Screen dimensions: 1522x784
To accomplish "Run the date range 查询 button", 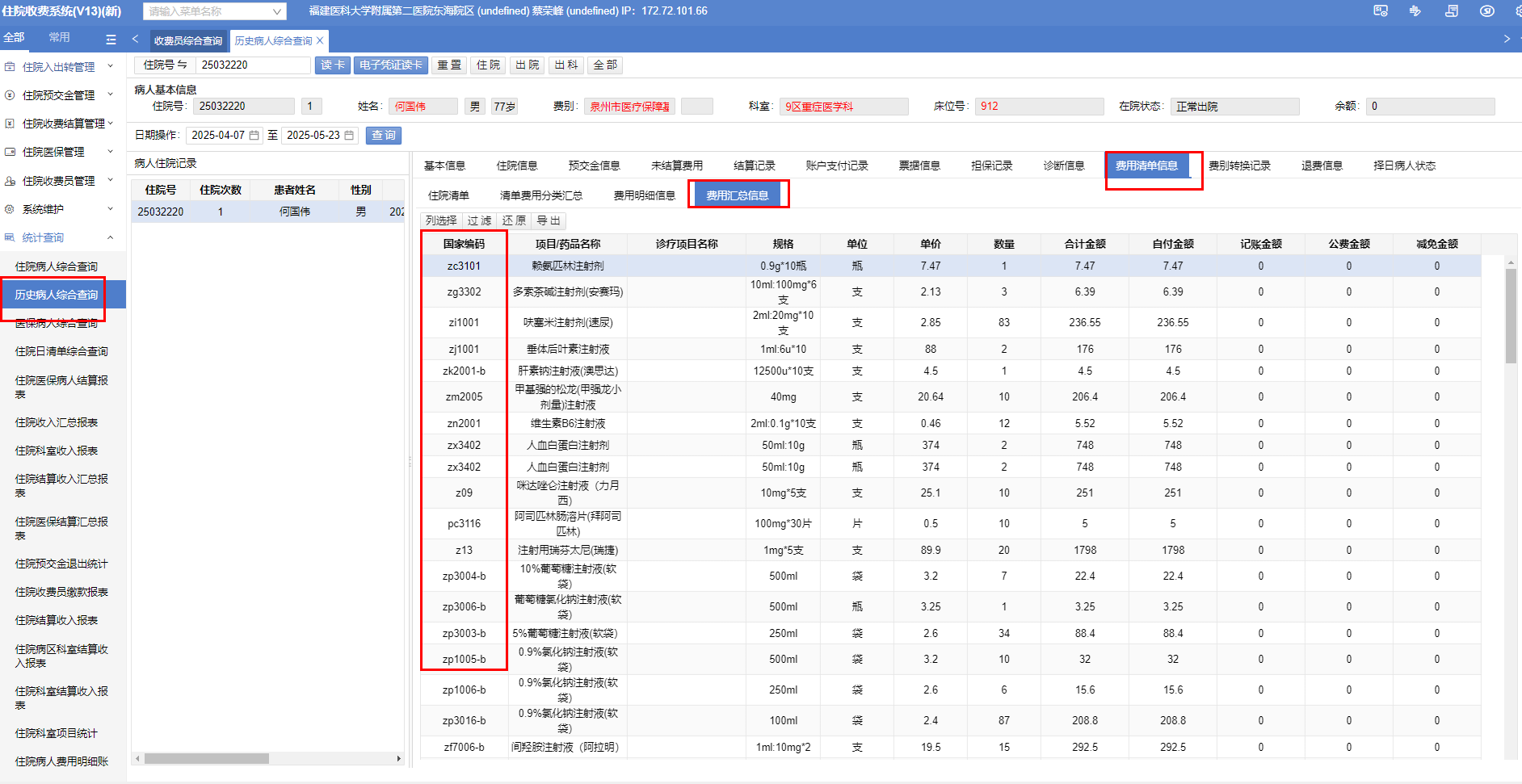I will click(x=384, y=135).
